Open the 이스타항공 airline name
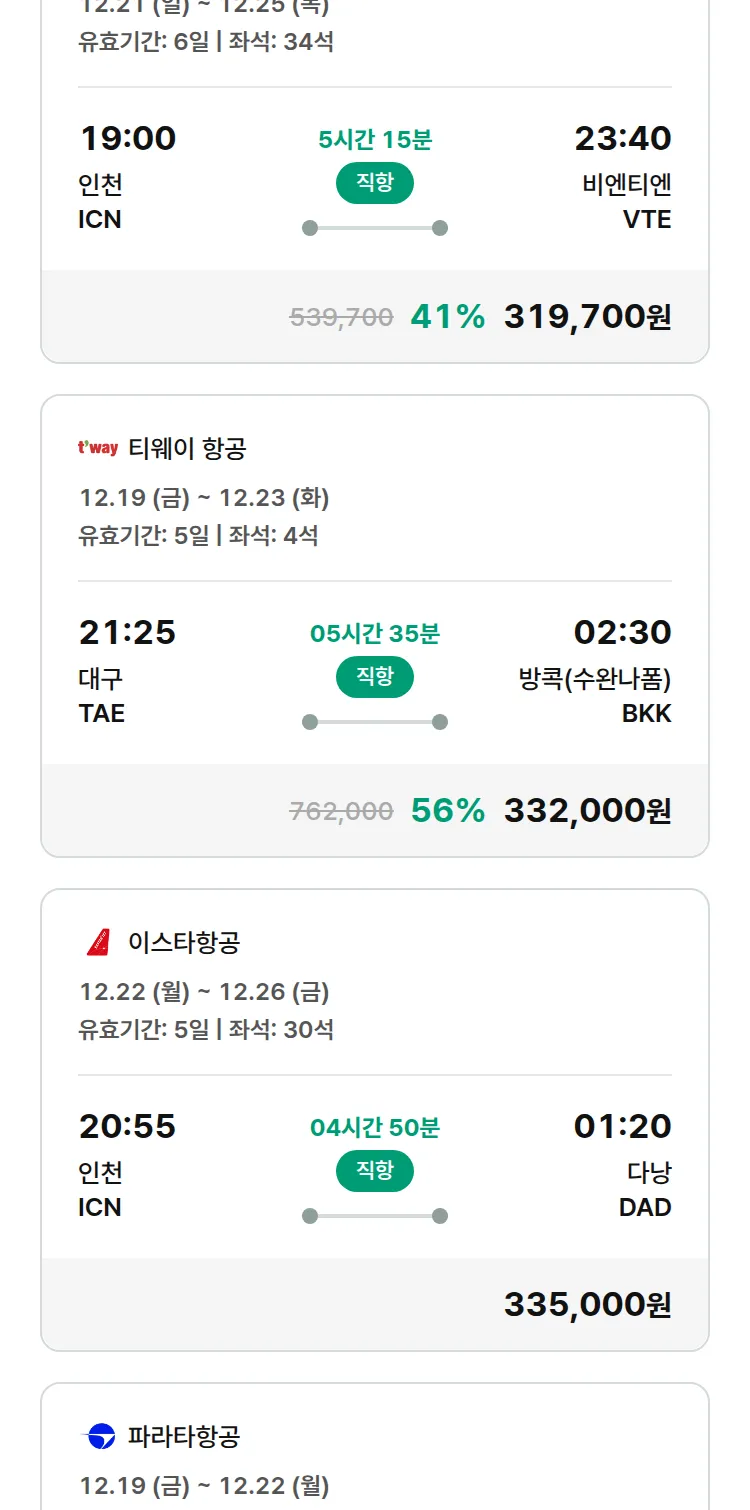The width and height of the screenshot is (750, 1510). [184, 943]
